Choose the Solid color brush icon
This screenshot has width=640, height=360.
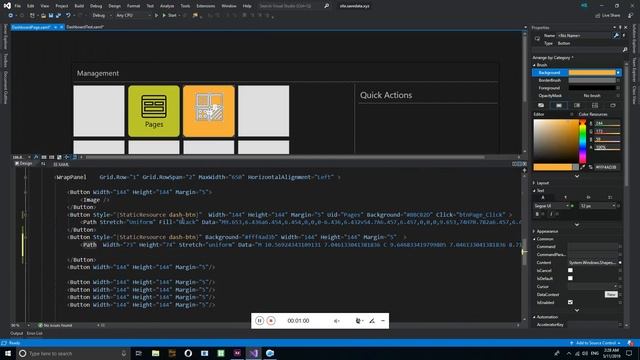(559, 106)
